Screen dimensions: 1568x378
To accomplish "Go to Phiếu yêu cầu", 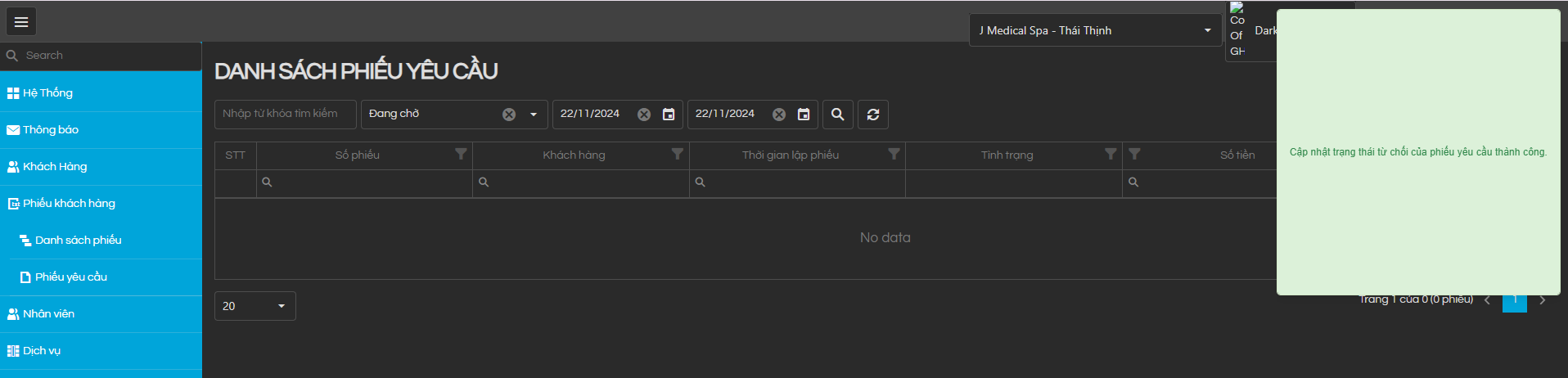I will (106, 277).
